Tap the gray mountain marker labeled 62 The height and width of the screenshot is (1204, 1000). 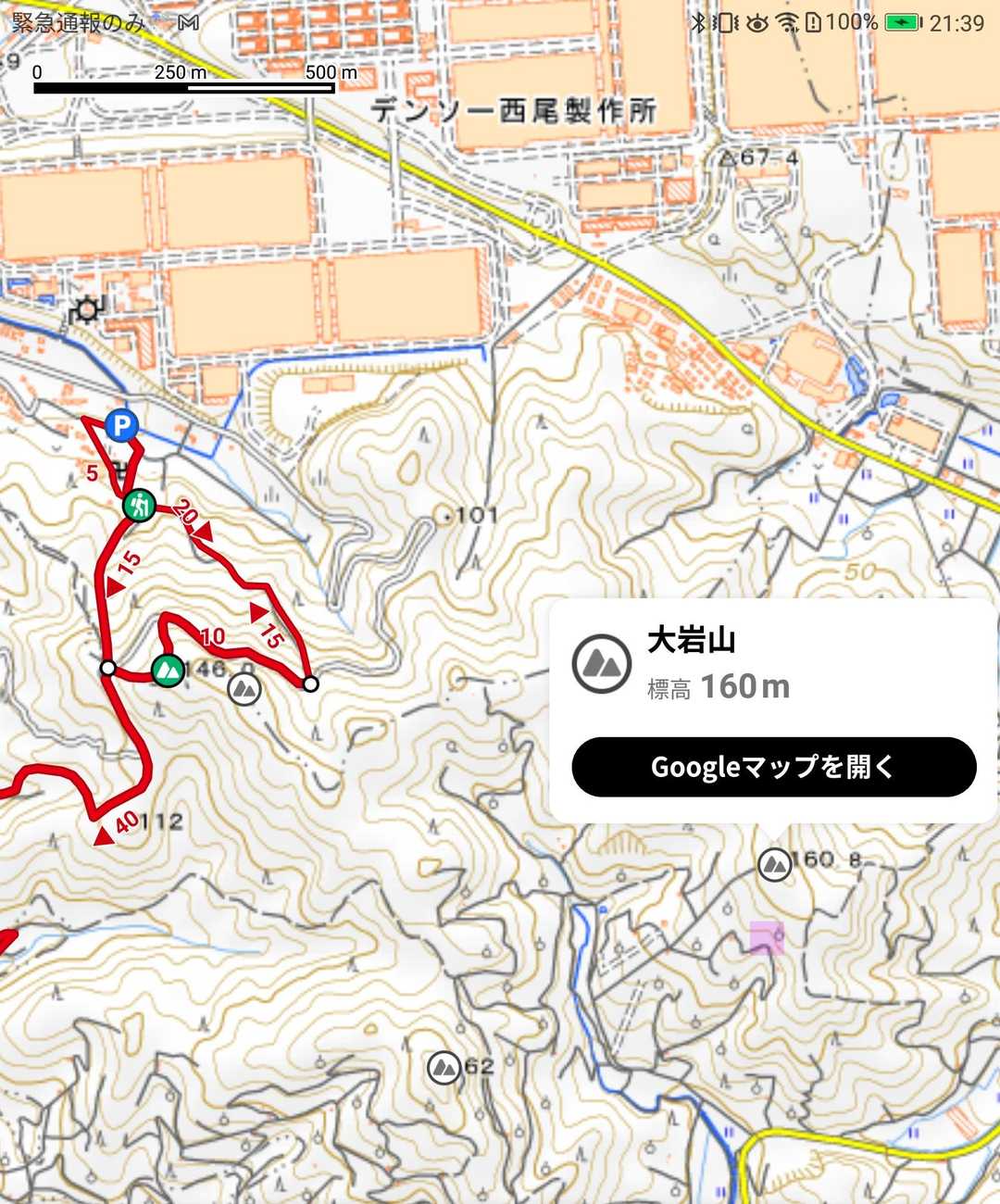click(x=444, y=1068)
